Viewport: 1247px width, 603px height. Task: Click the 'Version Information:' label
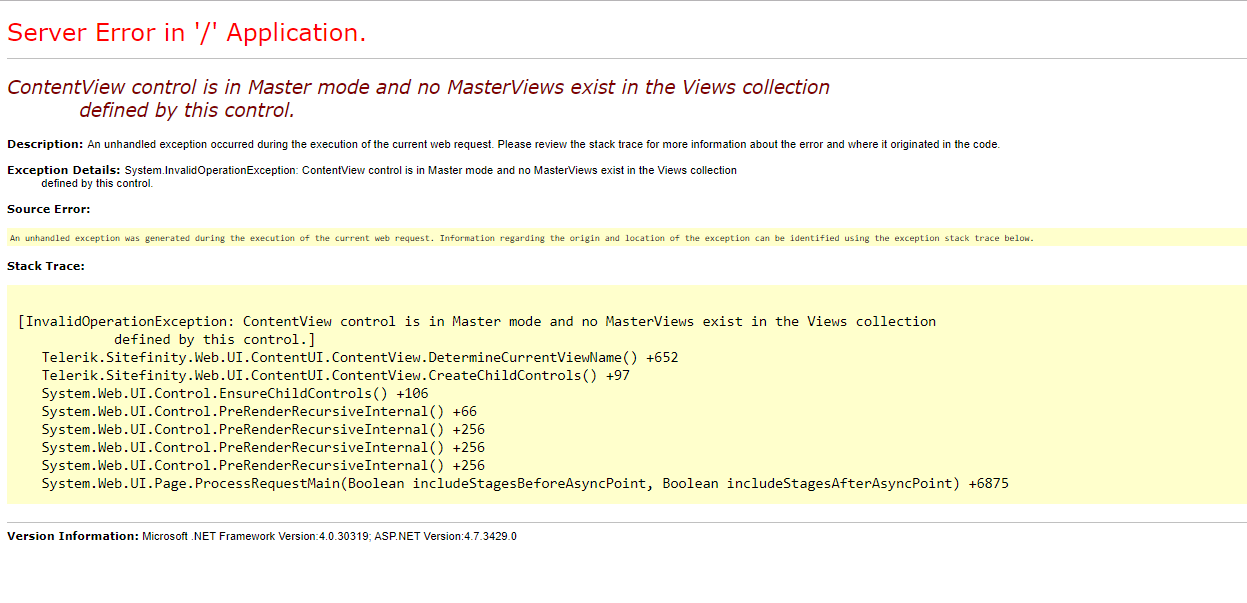pos(73,536)
